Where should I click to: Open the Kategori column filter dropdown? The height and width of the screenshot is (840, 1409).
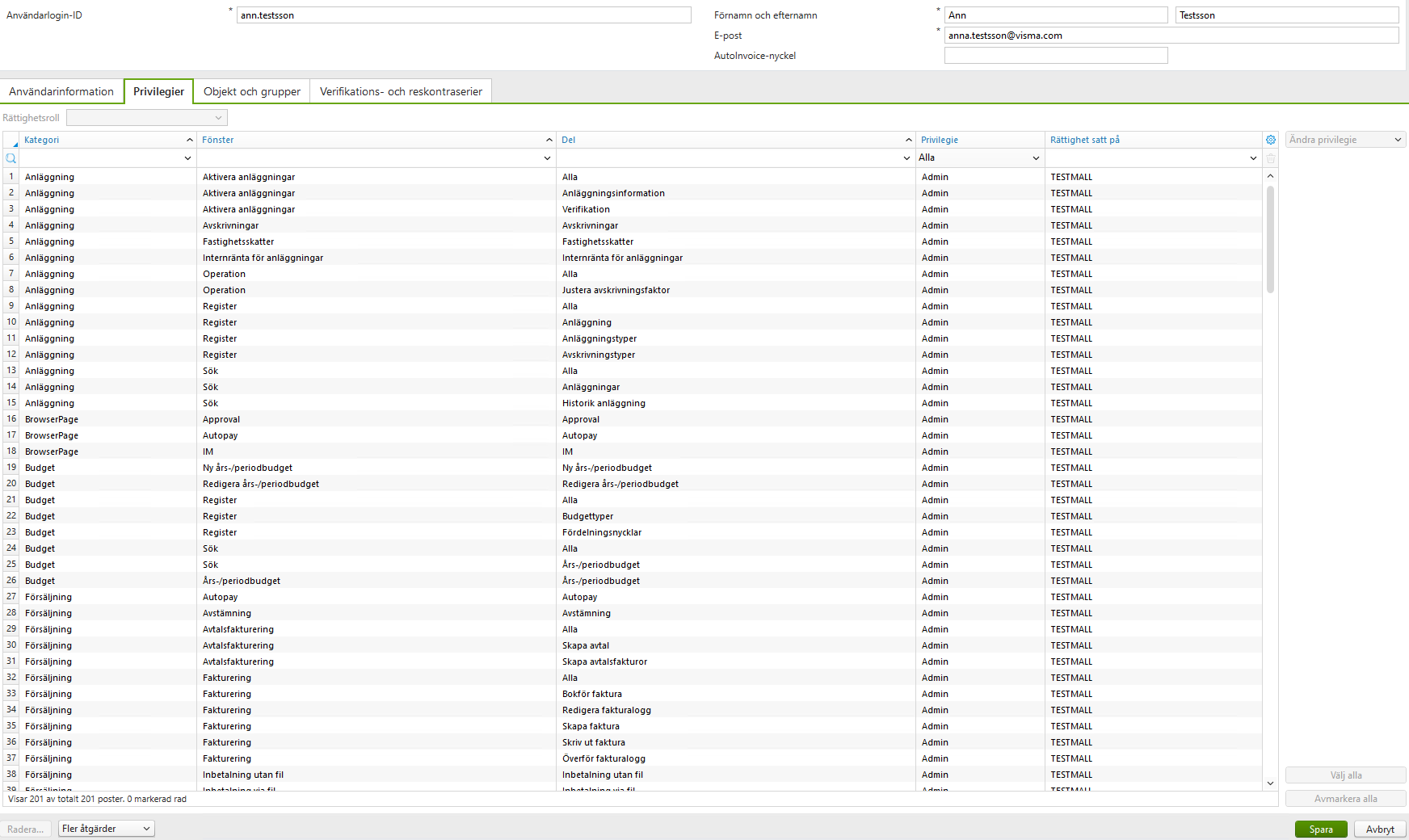[x=187, y=157]
